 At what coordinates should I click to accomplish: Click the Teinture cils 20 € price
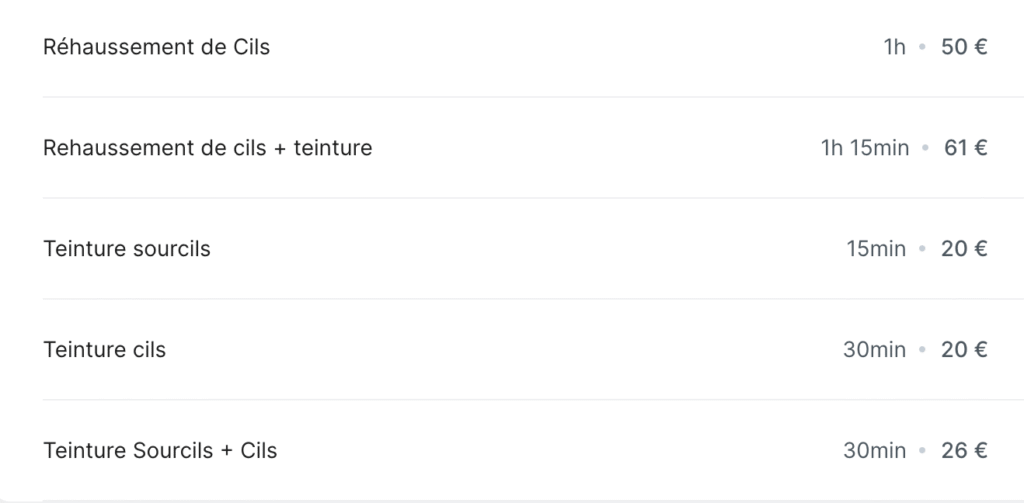pos(964,350)
